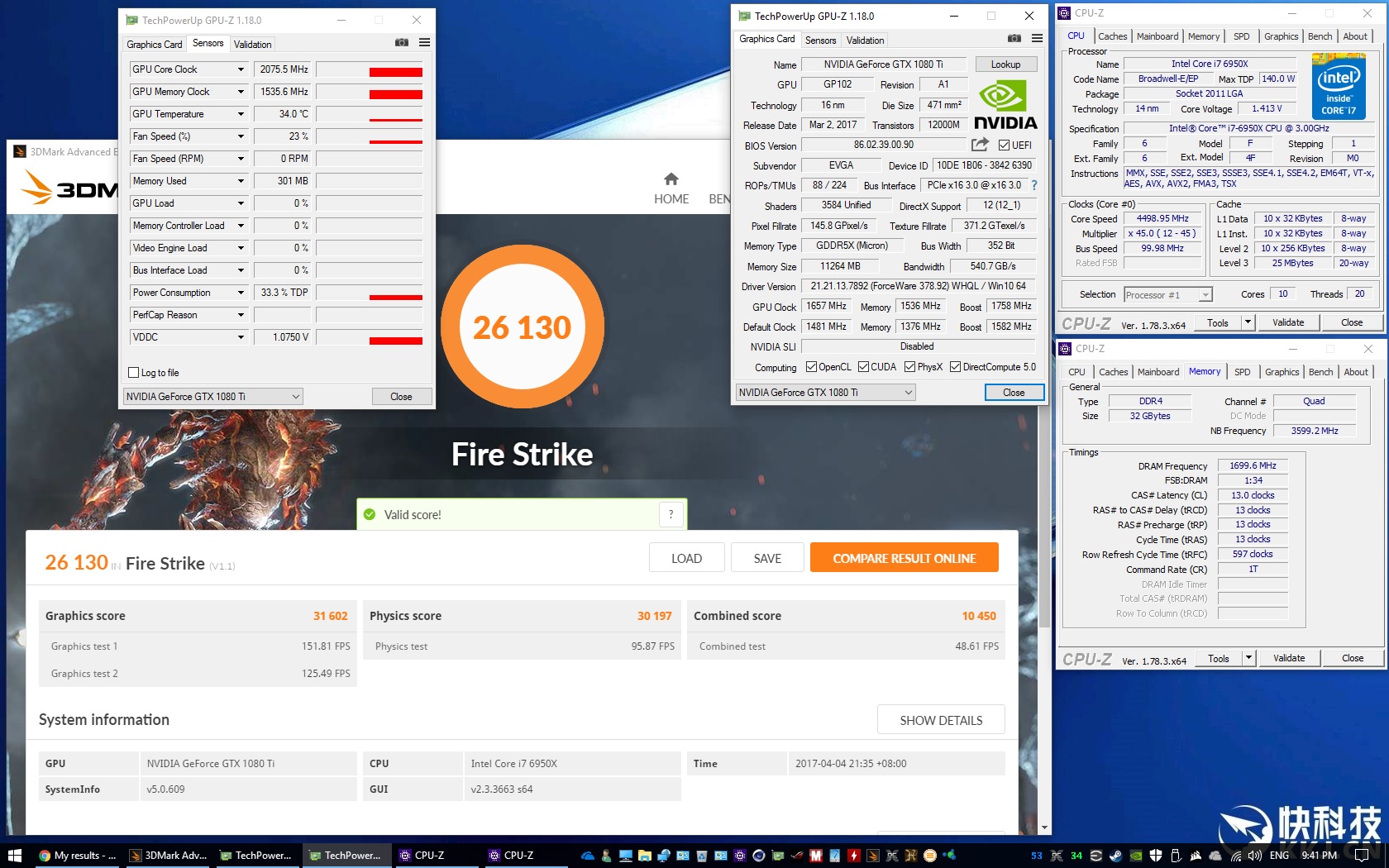Toggle the PhysX checkbox

[909, 367]
